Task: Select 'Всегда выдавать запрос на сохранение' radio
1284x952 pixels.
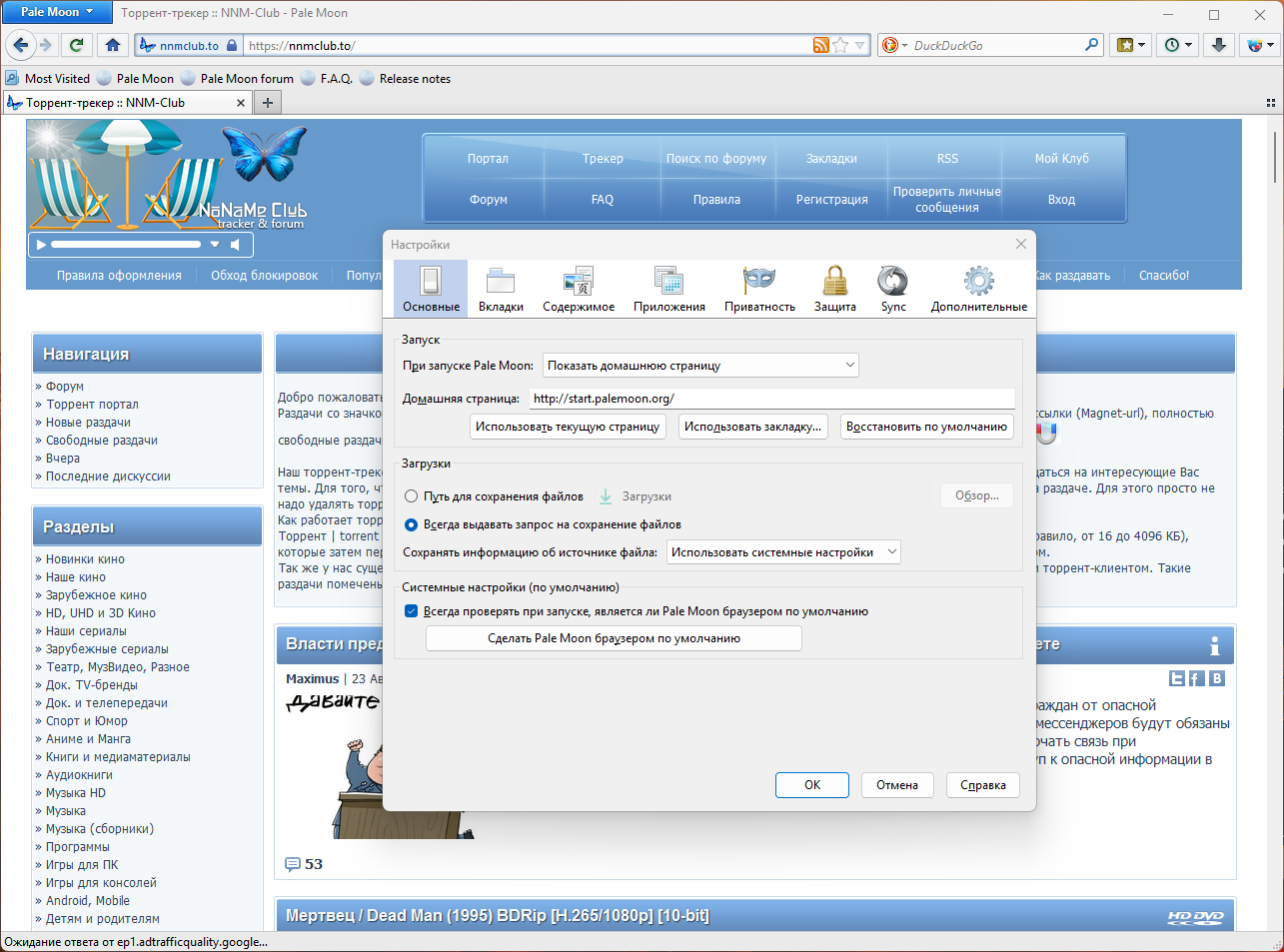Action: pyautogui.click(x=411, y=524)
